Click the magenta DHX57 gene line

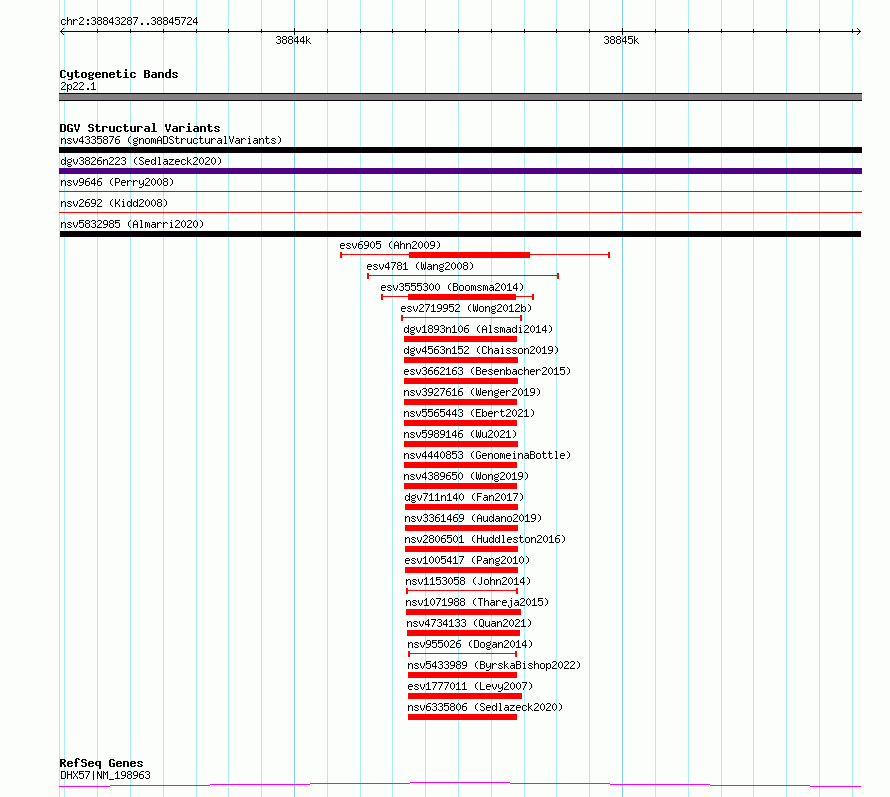(460, 785)
